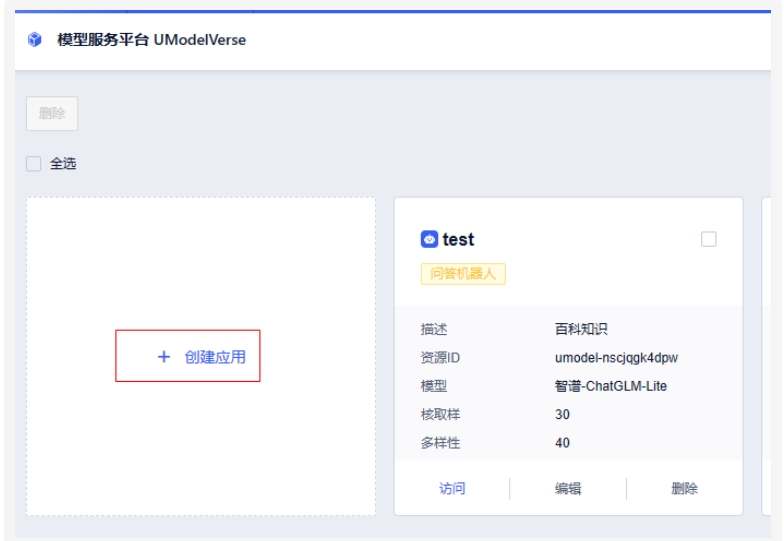Click the 描述 field label

pos(434,329)
